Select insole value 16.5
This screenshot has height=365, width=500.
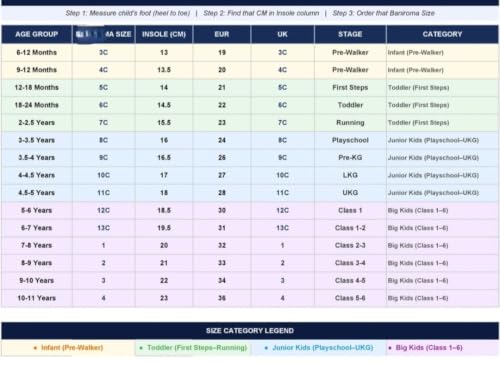pos(164,158)
